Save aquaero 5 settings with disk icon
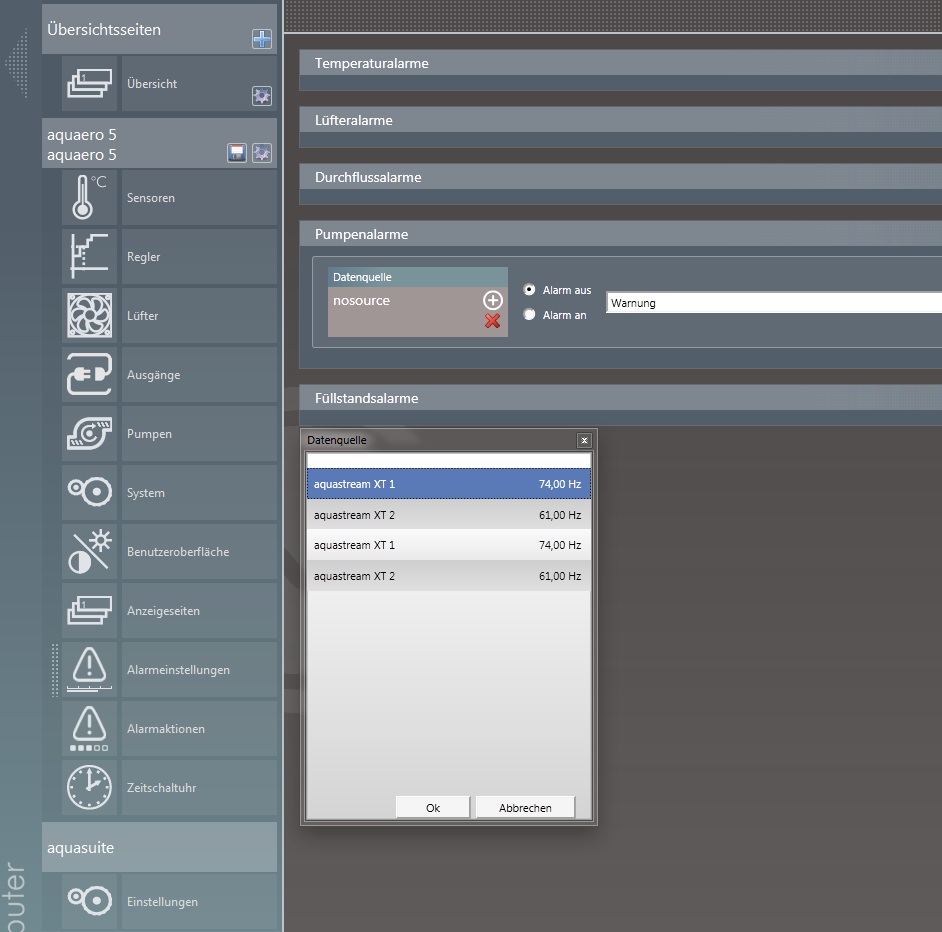The width and height of the screenshot is (942, 932). [x=237, y=153]
